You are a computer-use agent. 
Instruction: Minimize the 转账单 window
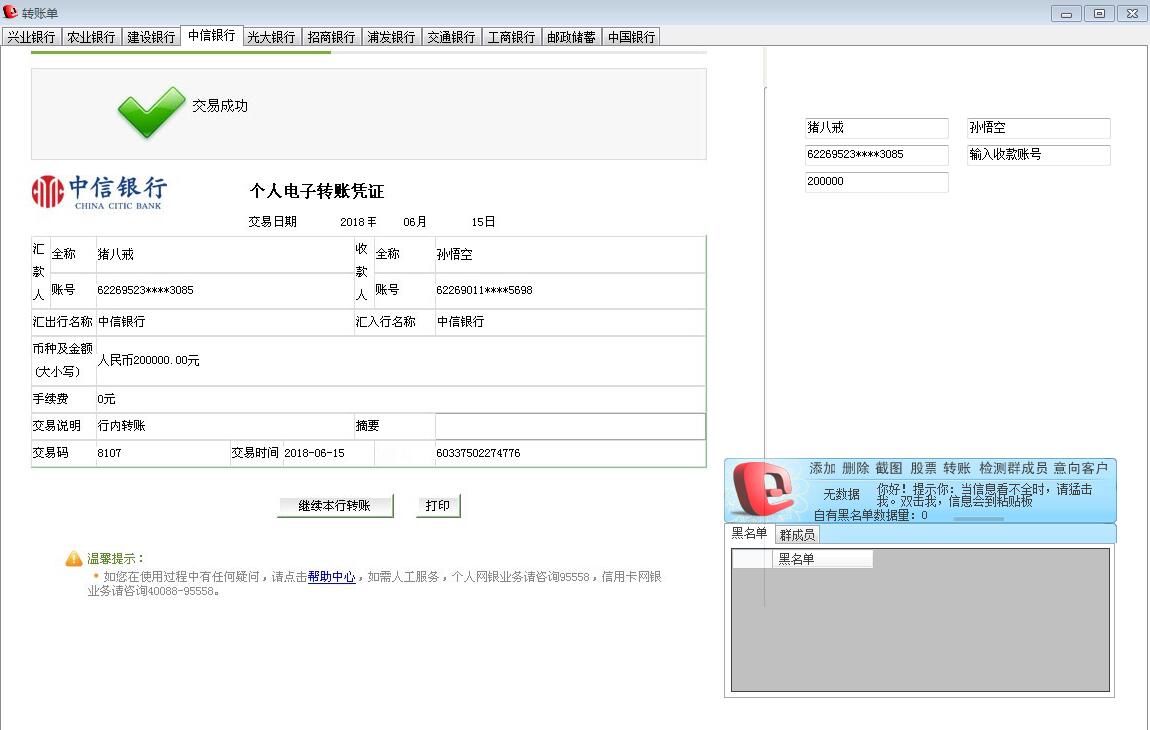tap(1066, 13)
